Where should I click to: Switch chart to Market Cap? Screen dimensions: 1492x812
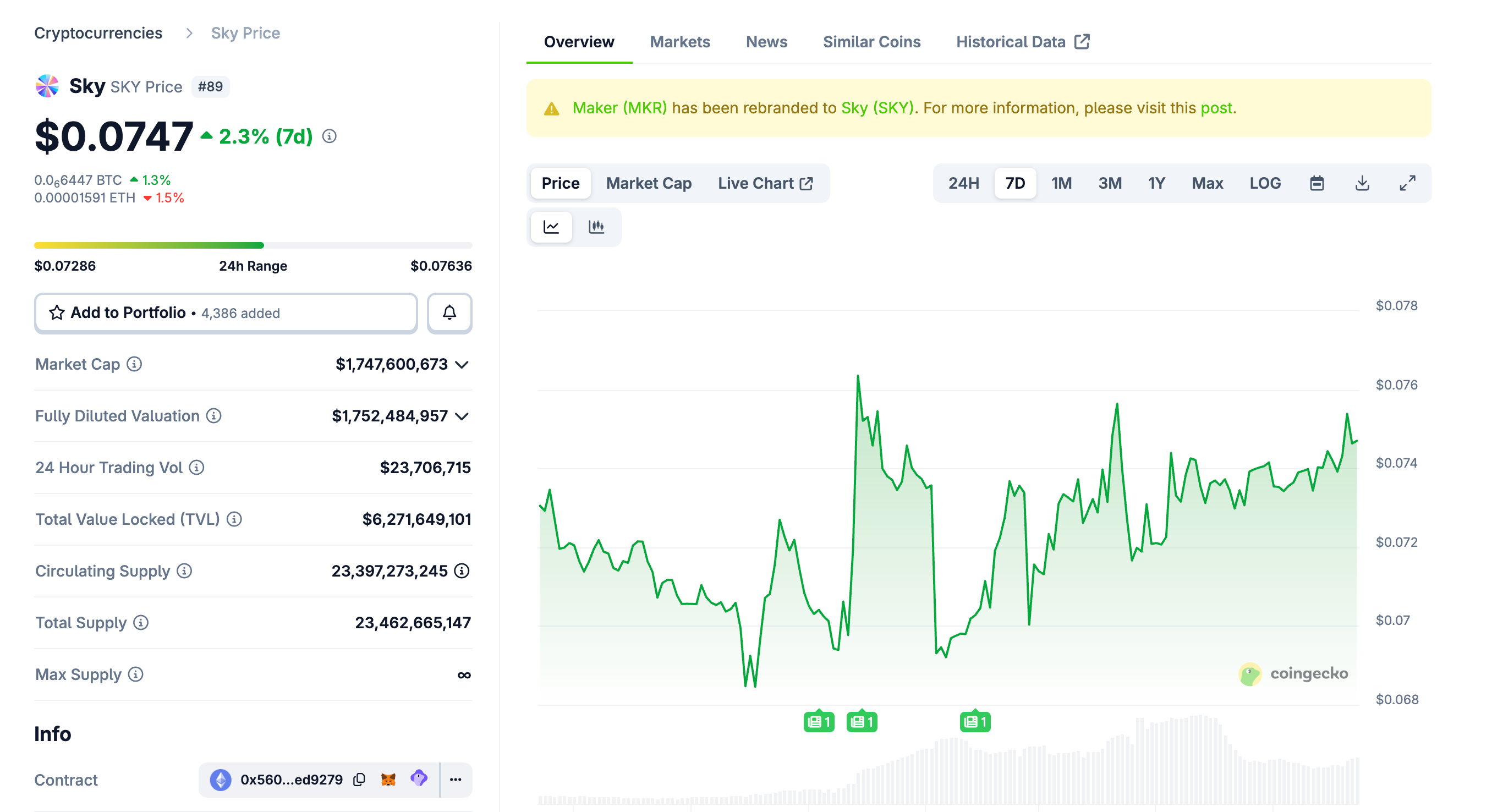(648, 183)
